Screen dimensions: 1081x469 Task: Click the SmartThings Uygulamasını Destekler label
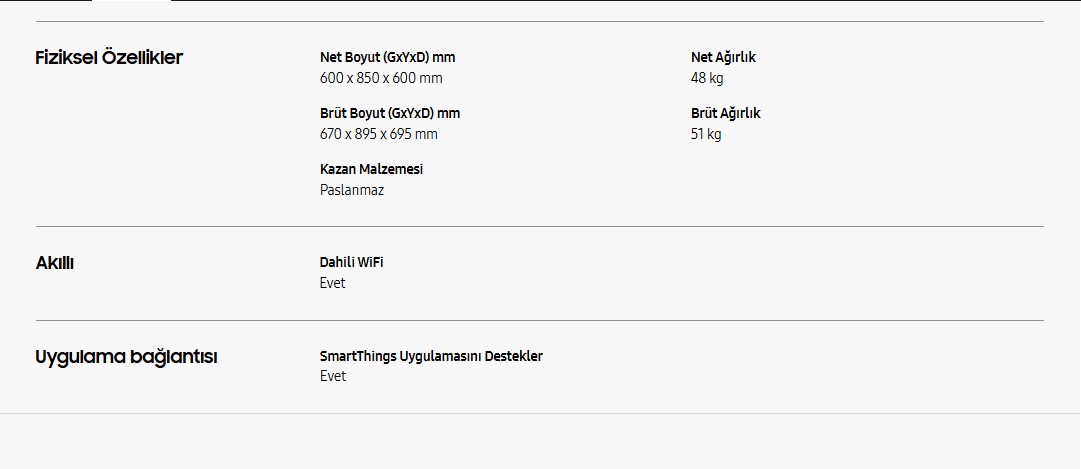pos(431,356)
